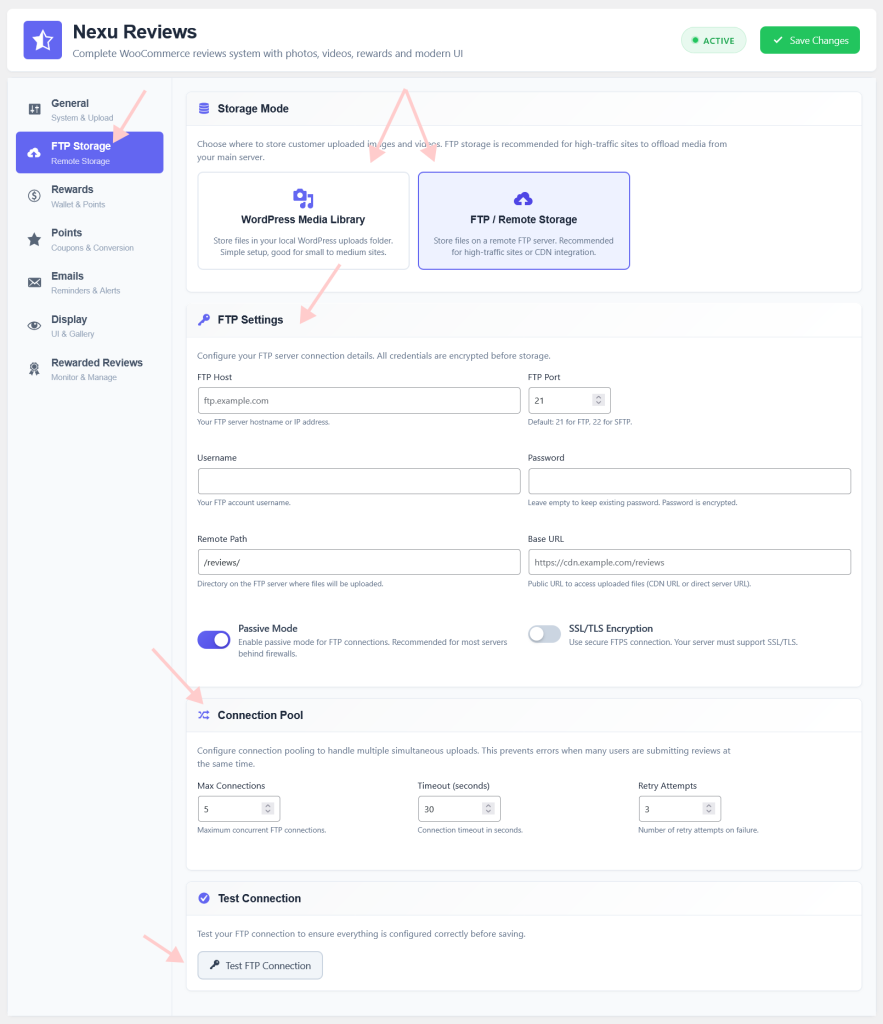
Task: Click the Test FTP Connection button
Action: tap(260, 965)
